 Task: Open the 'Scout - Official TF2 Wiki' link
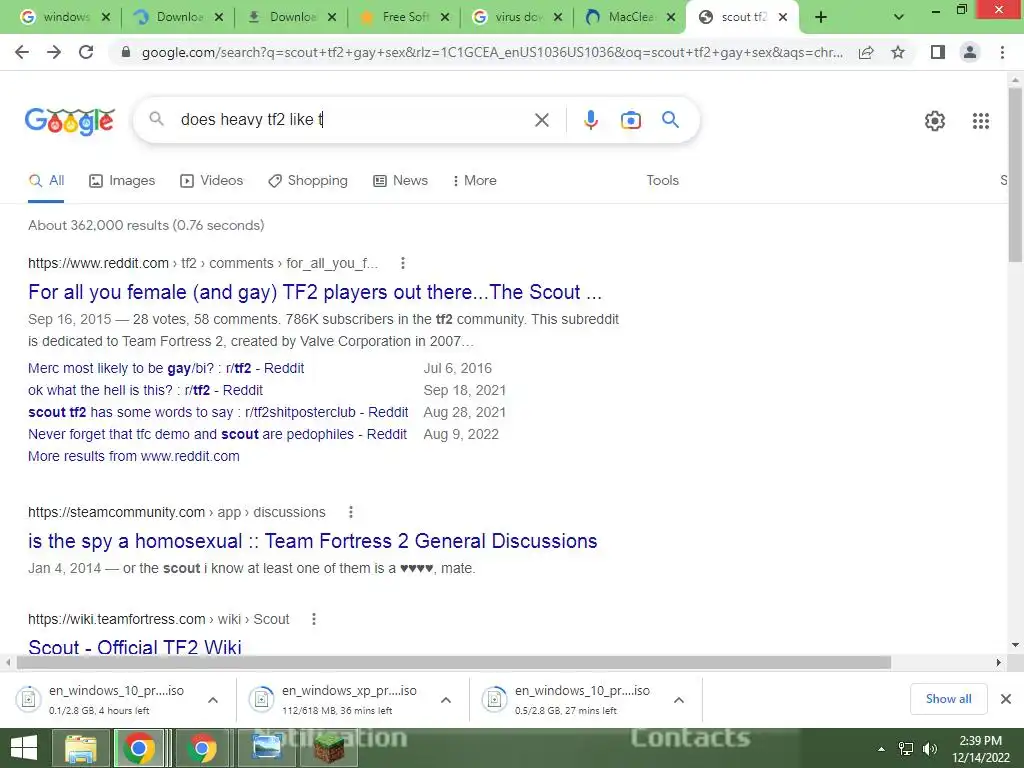[135, 647]
